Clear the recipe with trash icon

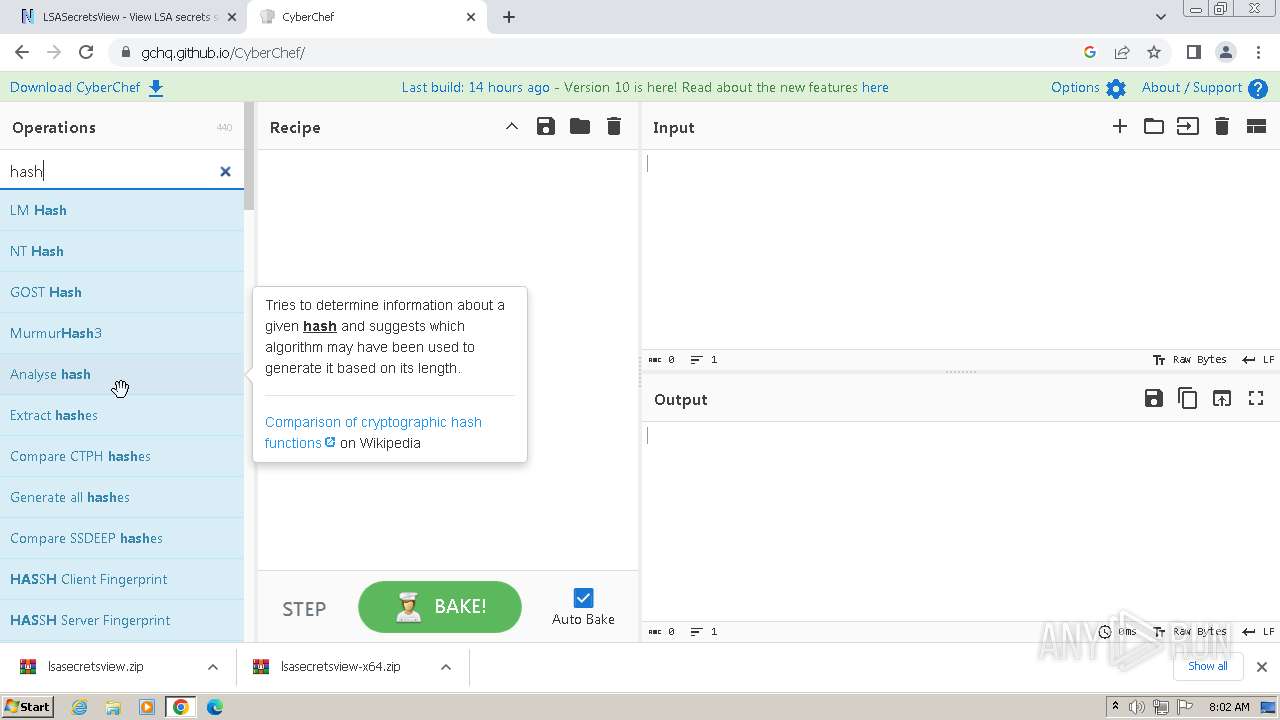[x=614, y=126]
